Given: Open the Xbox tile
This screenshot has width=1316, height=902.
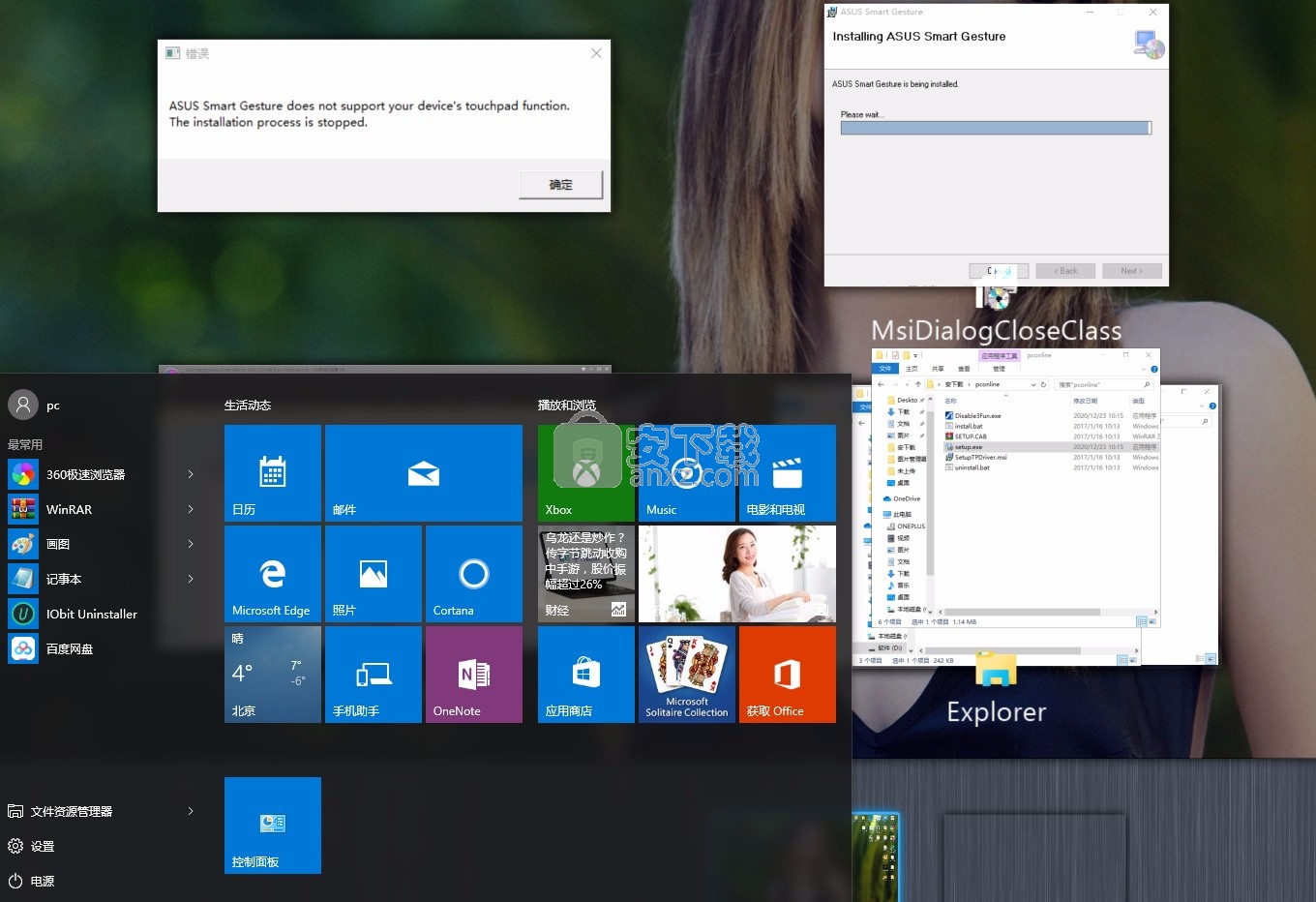Looking at the screenshot, I should coord(586,473).
